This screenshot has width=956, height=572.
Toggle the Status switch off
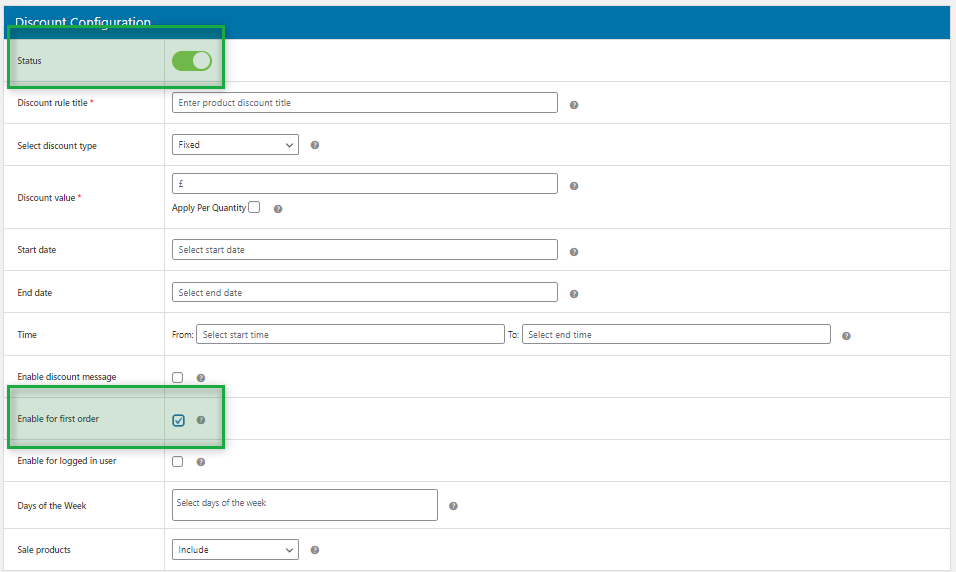(191, 61)
